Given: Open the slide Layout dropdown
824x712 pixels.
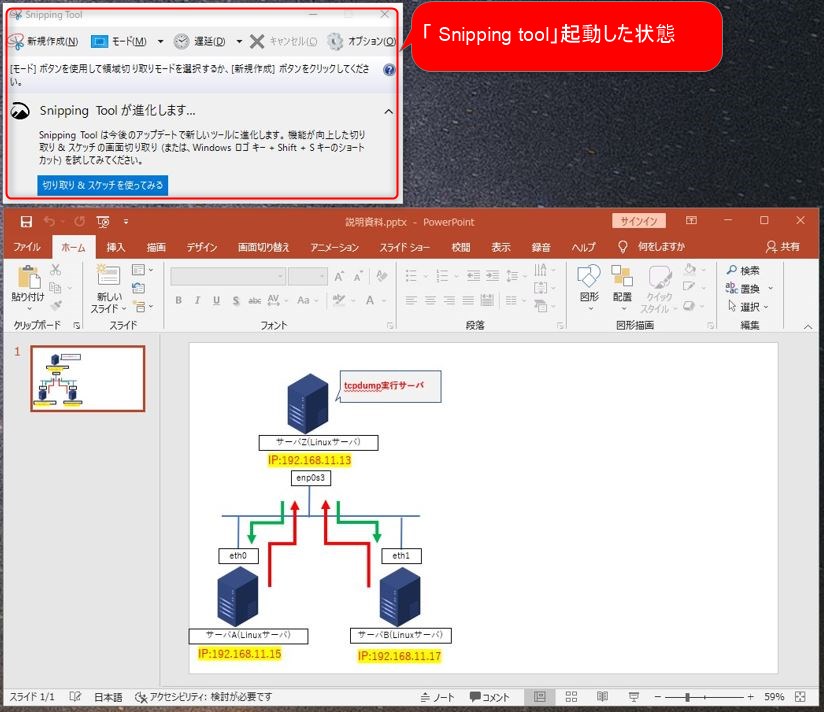Looking at the screenshot, I should click(x=142, y=270).
